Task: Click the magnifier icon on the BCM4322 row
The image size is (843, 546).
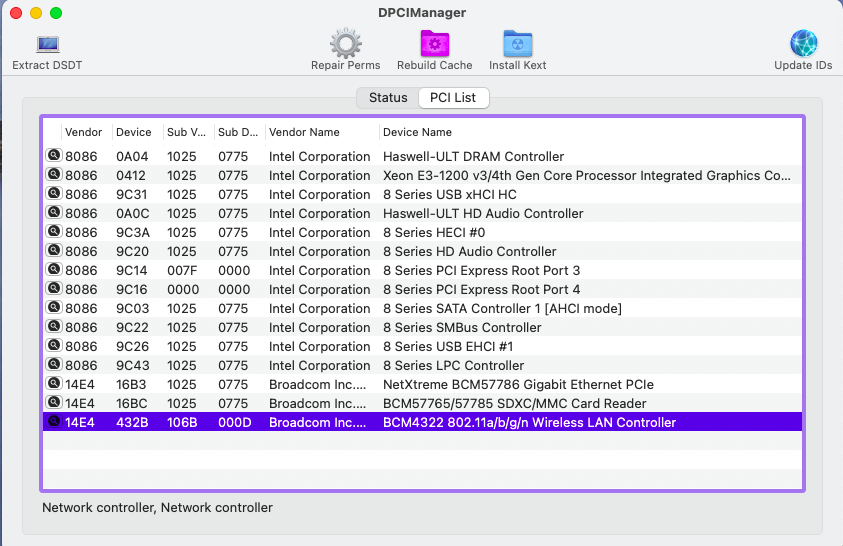Action: coord(53,422)
